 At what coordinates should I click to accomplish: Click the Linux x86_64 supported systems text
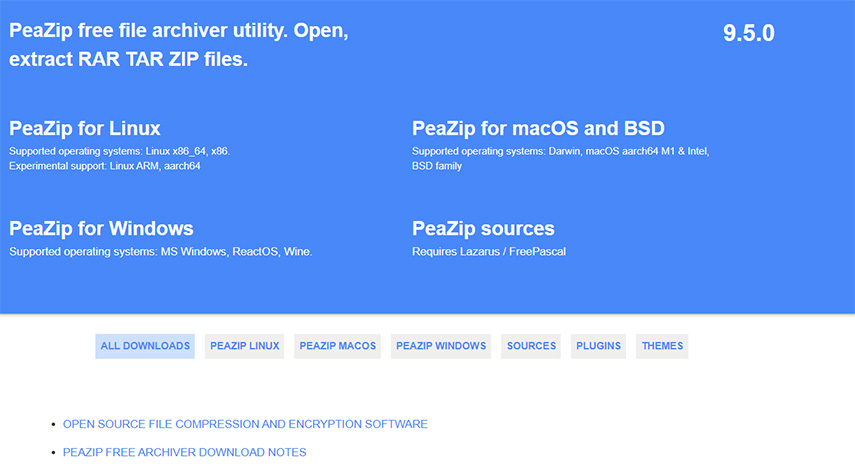click(x=119, y=151)
